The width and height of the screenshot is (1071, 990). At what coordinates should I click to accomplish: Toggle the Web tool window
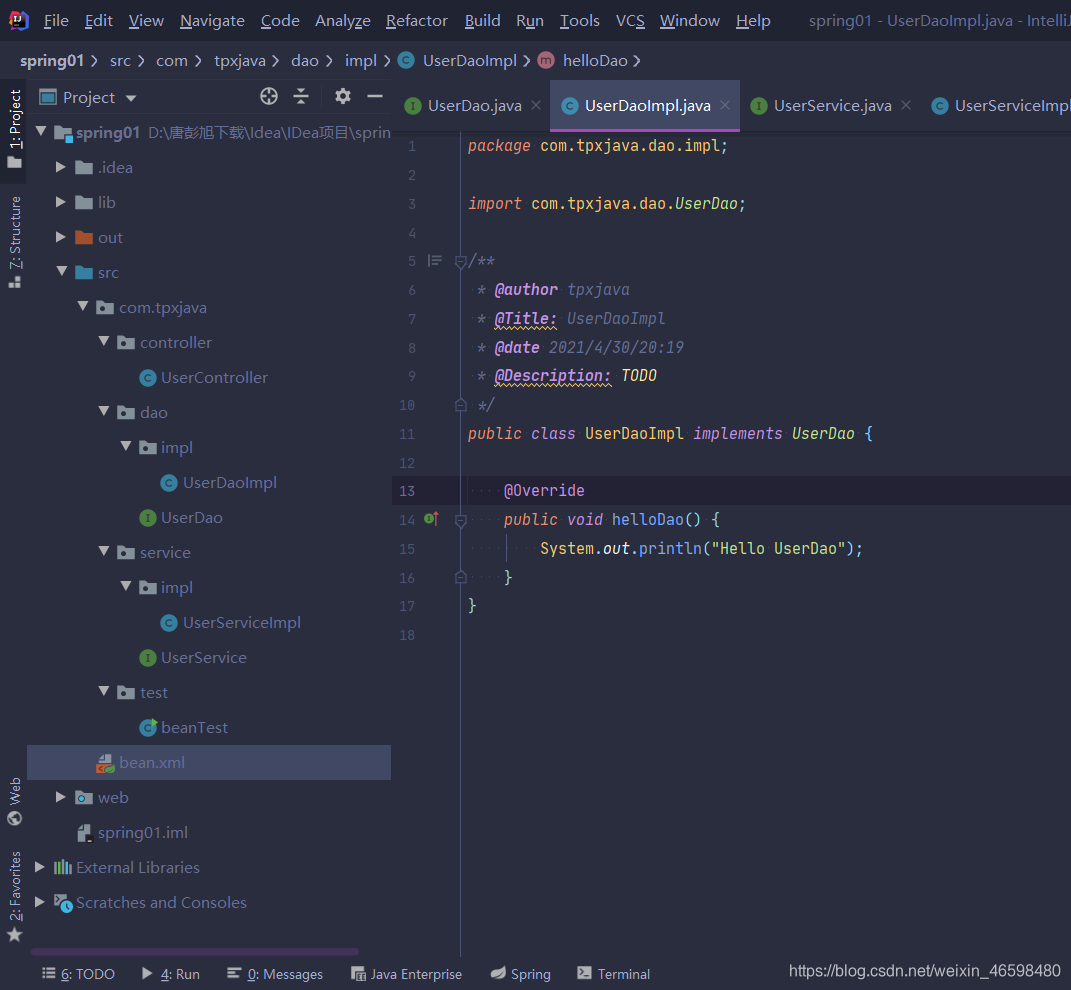(x=14, y=802)
